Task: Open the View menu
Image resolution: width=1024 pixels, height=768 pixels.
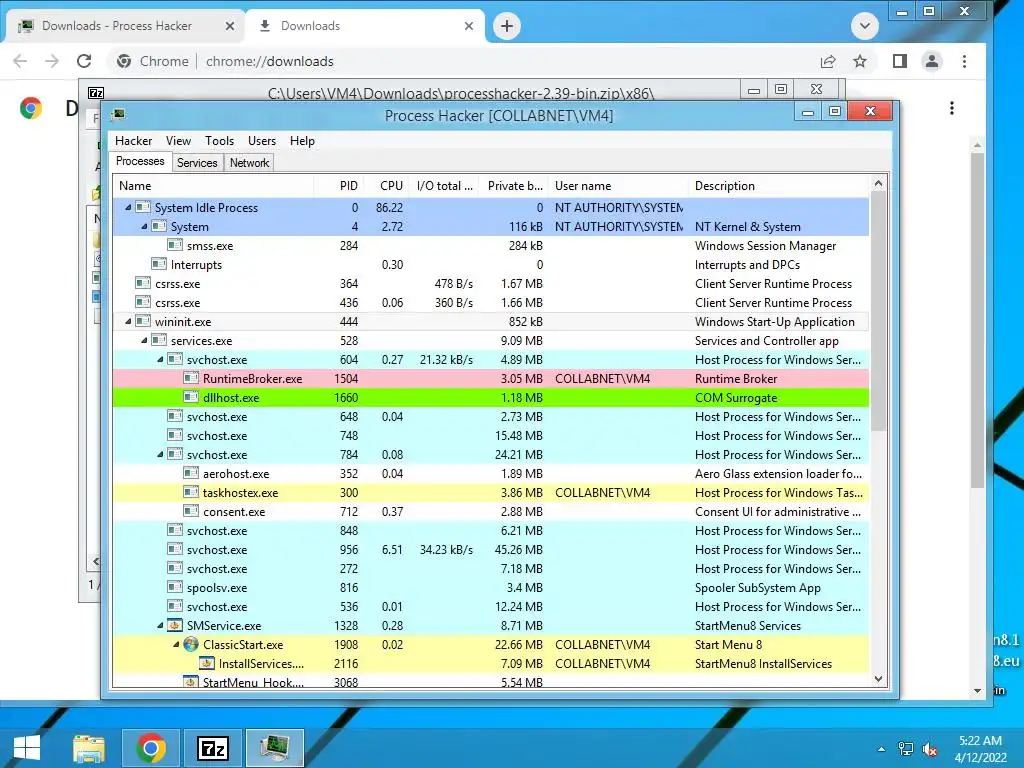Action: pyautogui.click(x=178, y=141)
